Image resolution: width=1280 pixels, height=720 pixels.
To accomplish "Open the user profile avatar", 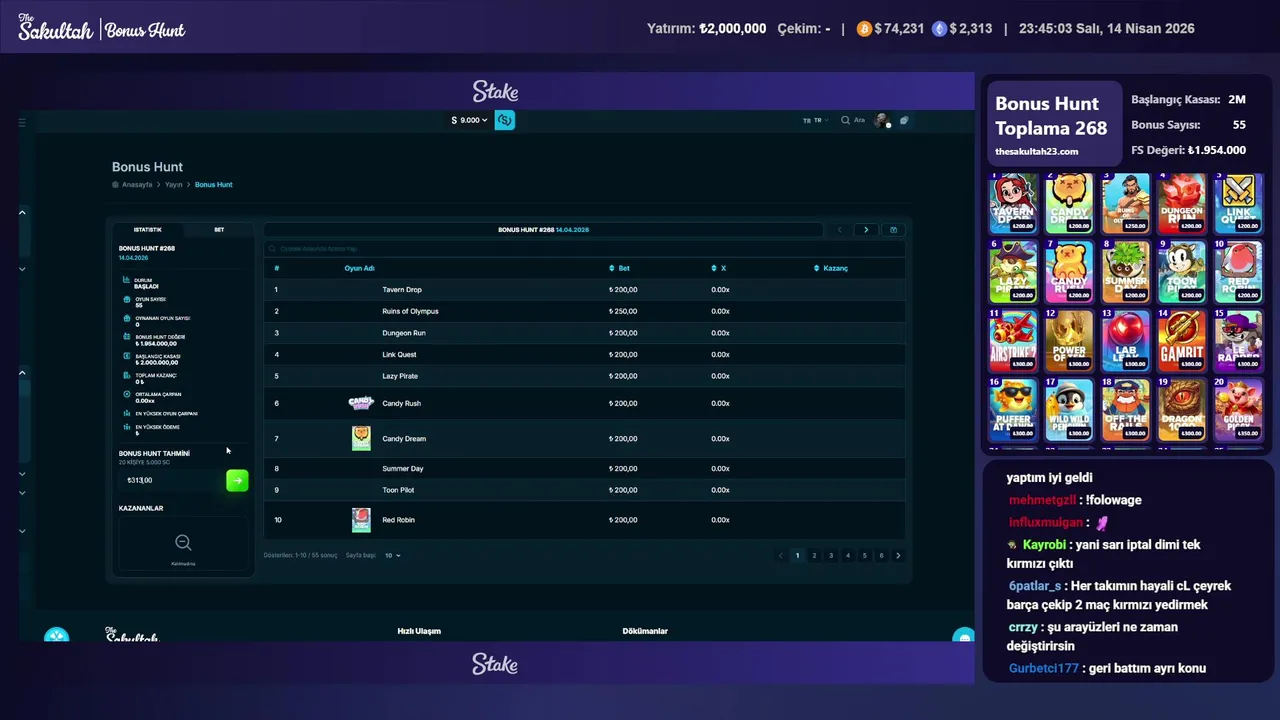I will point(881,120).
